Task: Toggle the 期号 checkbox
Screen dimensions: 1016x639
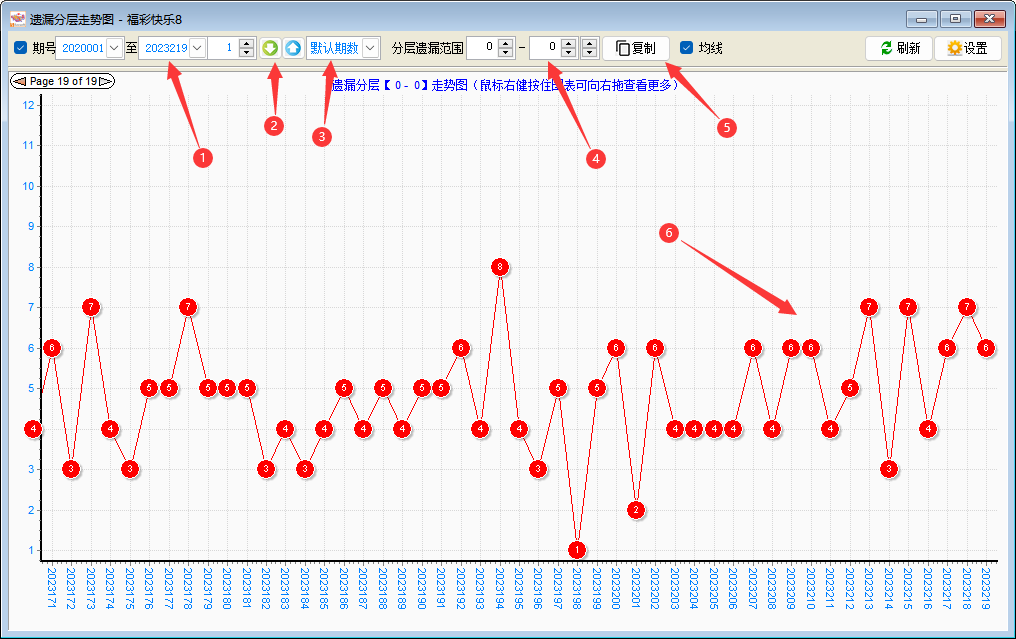Action: pos(21,48)
